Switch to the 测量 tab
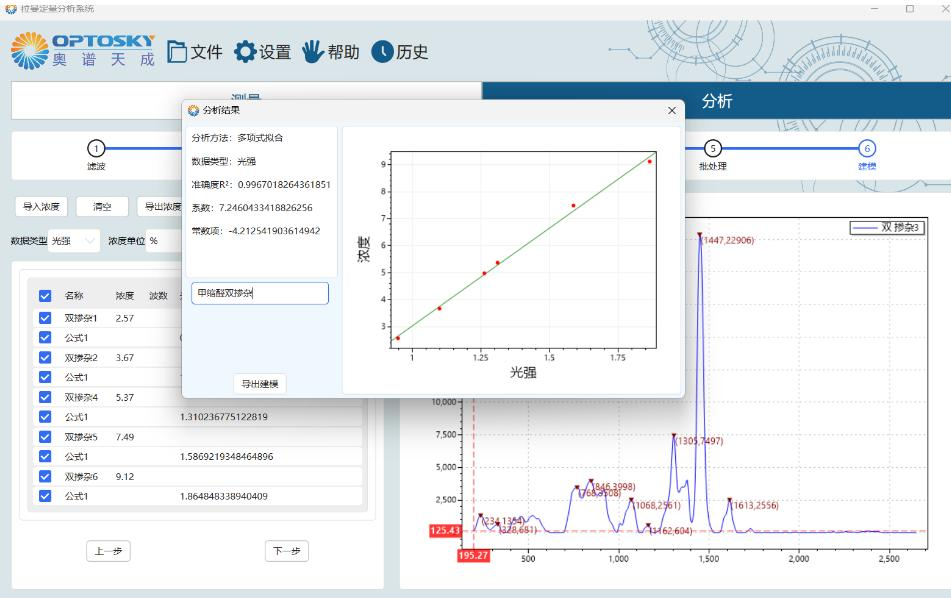 246,101
